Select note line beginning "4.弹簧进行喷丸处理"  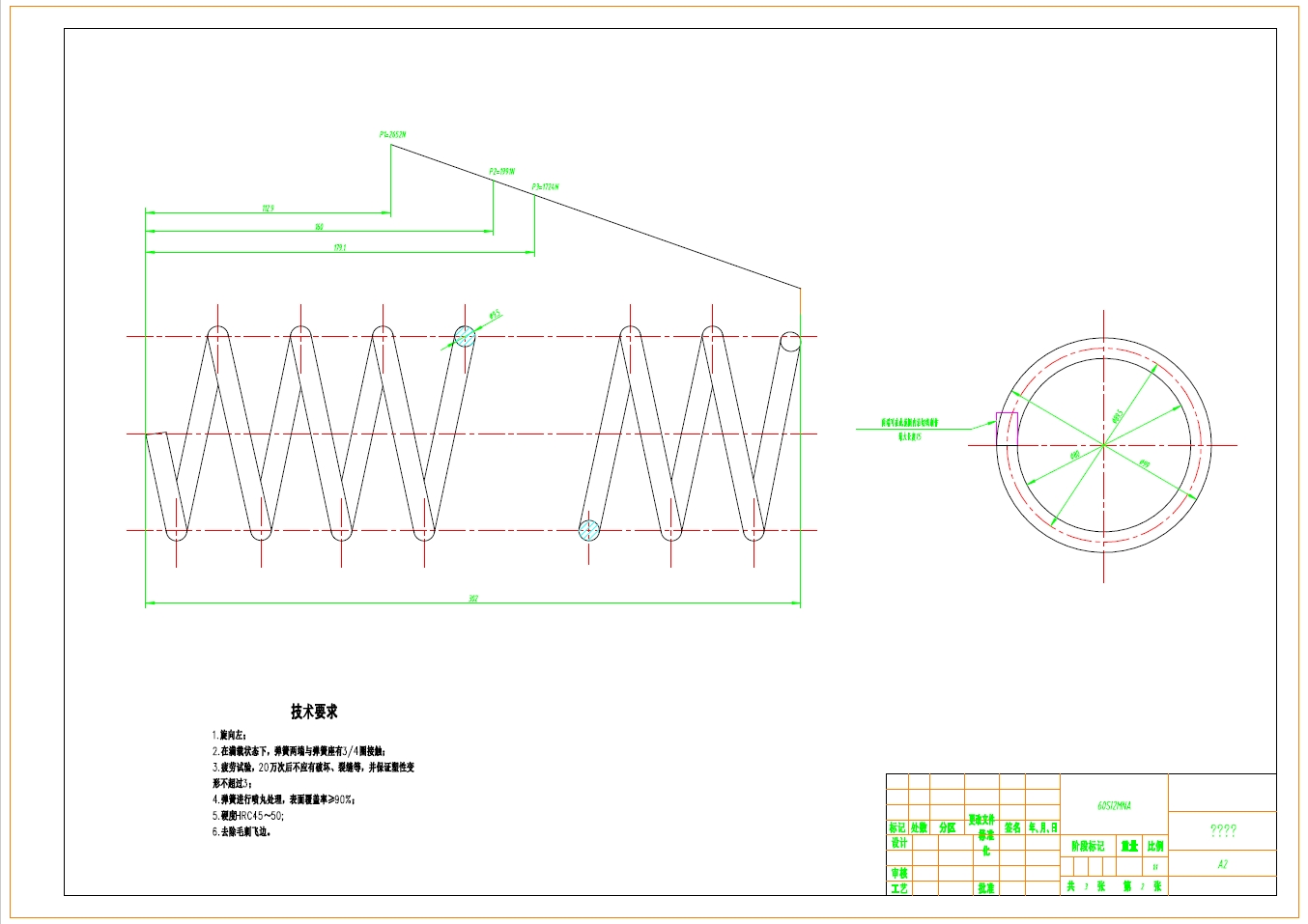point(284,799)
